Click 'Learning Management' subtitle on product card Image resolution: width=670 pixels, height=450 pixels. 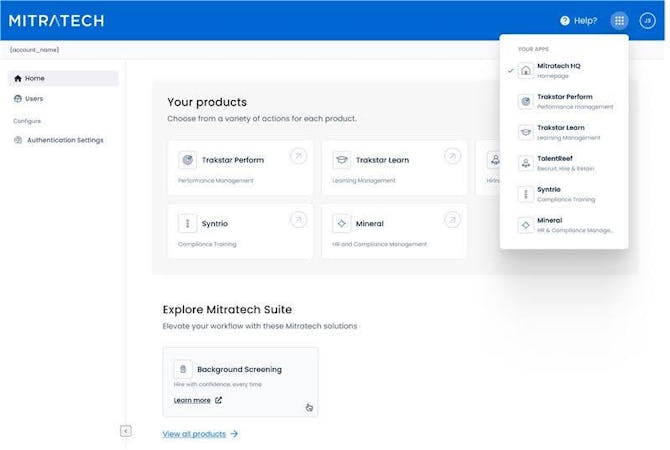coord(364,180)
